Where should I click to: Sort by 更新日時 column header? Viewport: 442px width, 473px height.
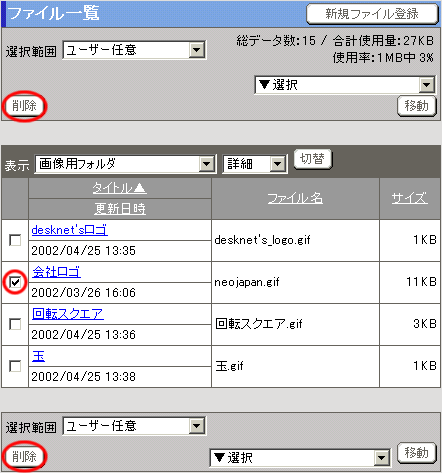coord(120,209)
